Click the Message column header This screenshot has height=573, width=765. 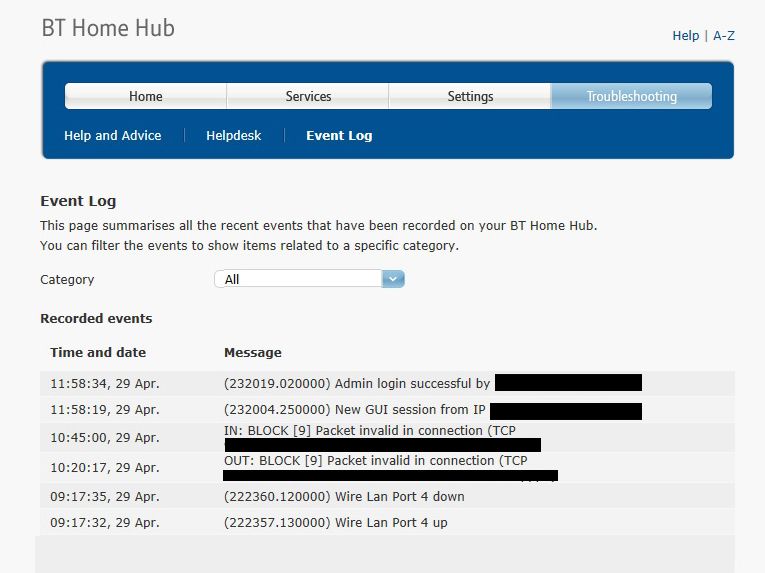pyautogui.click(x=253, y=352)
